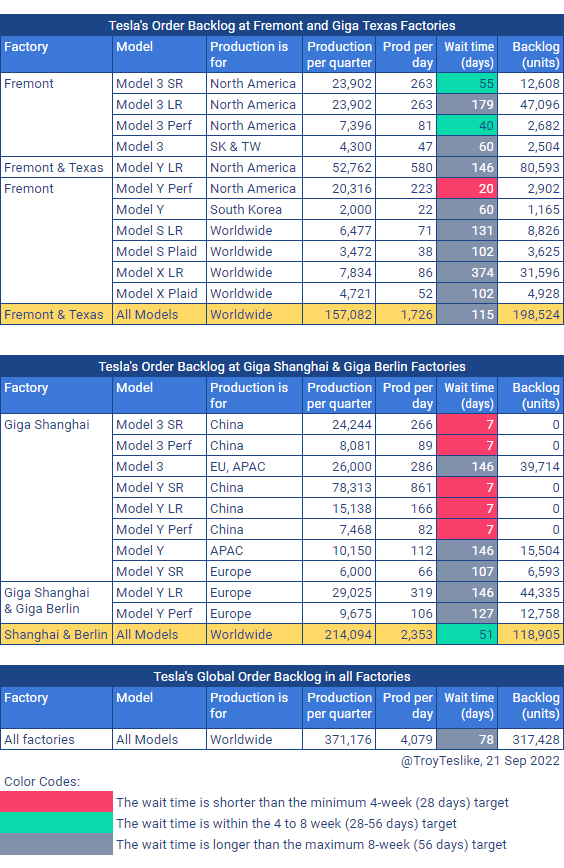Click the legend text about longer than 8-week target
Image resolution: width=564 pixels, height=868 pixels.
pos(311,845)
